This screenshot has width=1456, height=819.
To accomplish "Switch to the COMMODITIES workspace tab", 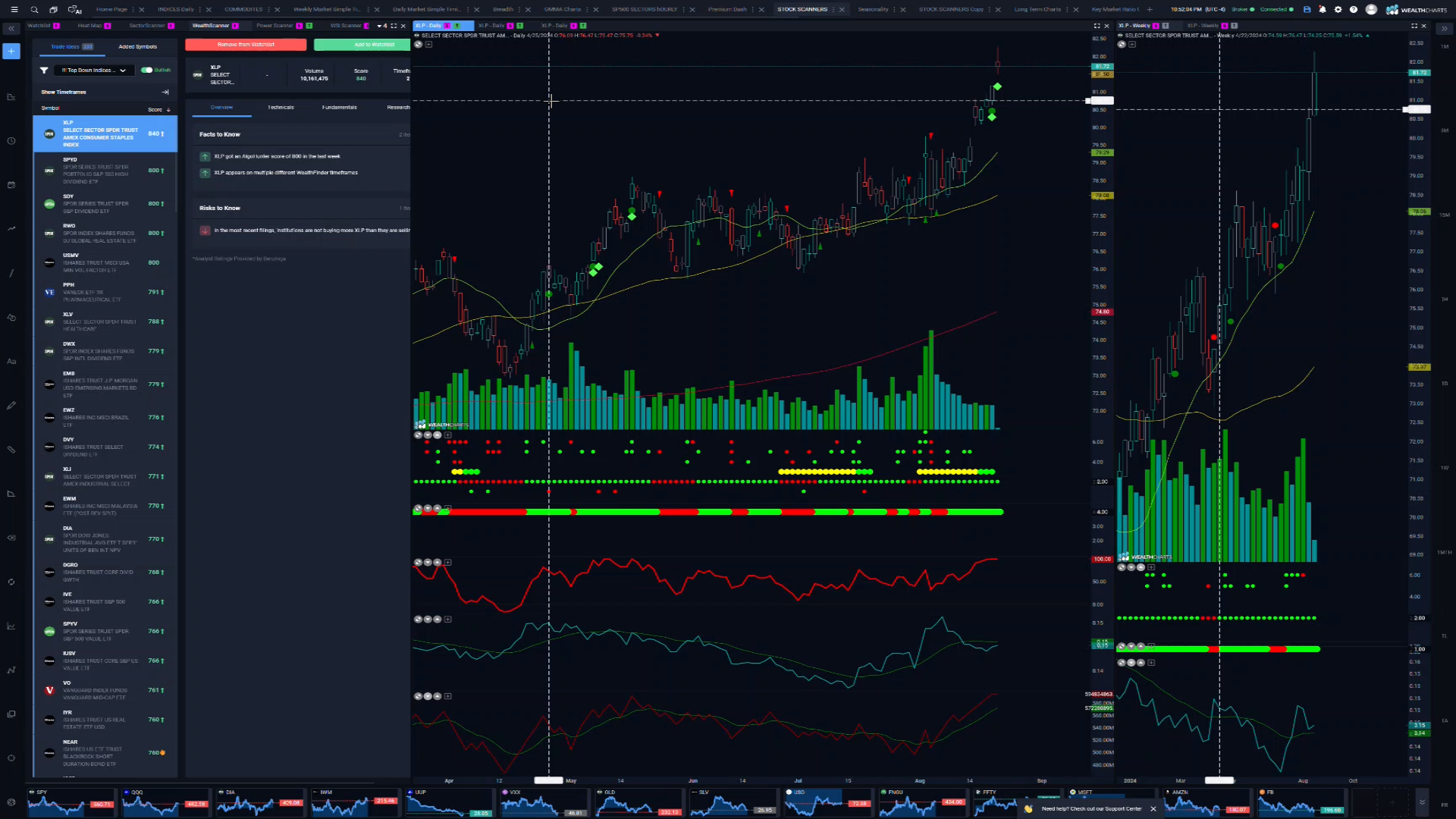I will point(243,9).
